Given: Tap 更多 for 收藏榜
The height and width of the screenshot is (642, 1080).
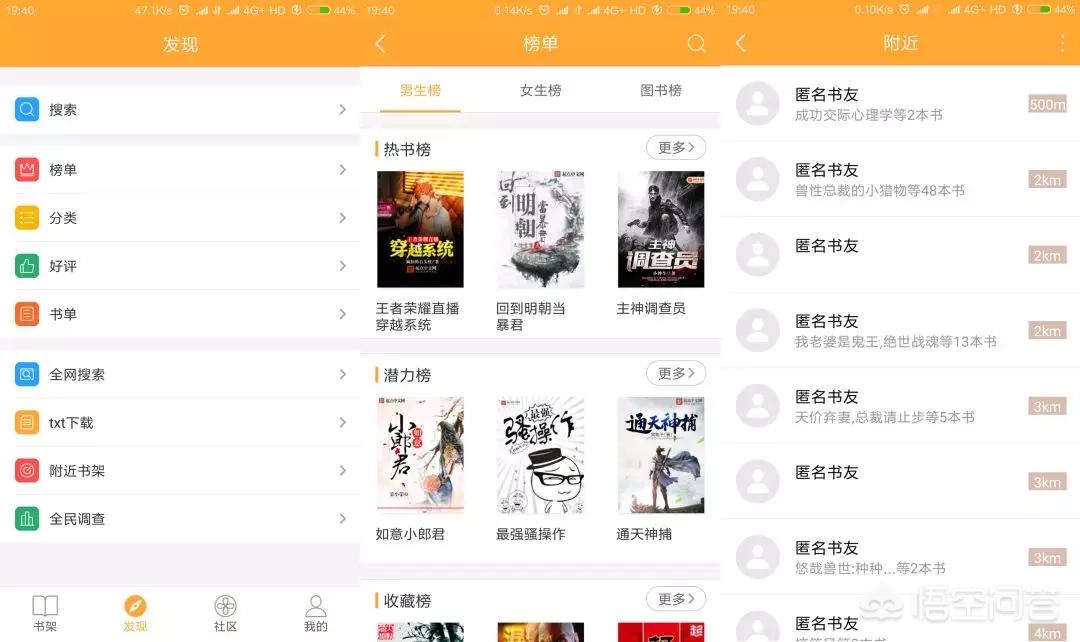Looking at the screenshot, I should point(676,599).
